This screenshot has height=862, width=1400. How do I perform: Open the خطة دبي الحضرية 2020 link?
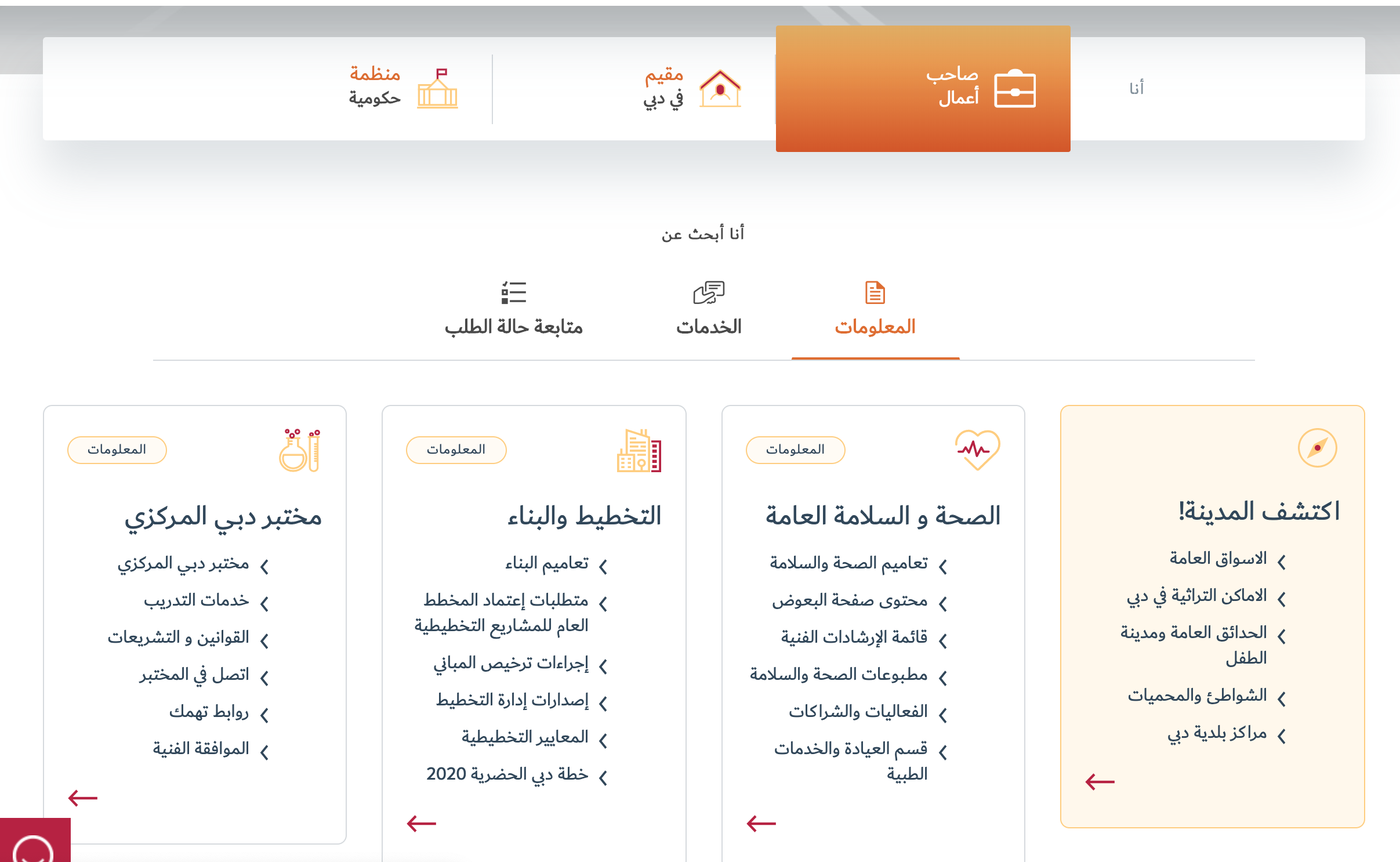click(x=507, y=774)
